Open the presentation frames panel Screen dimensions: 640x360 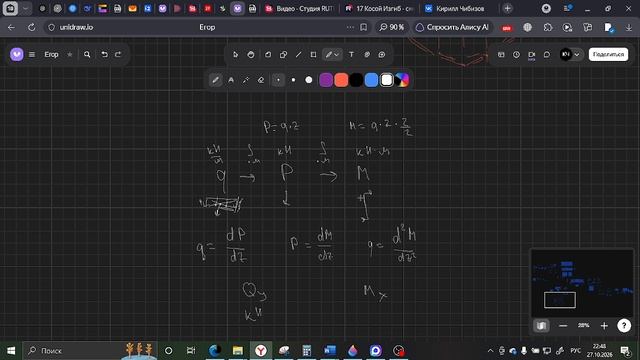pyautogui.click(x=501, y=55)
